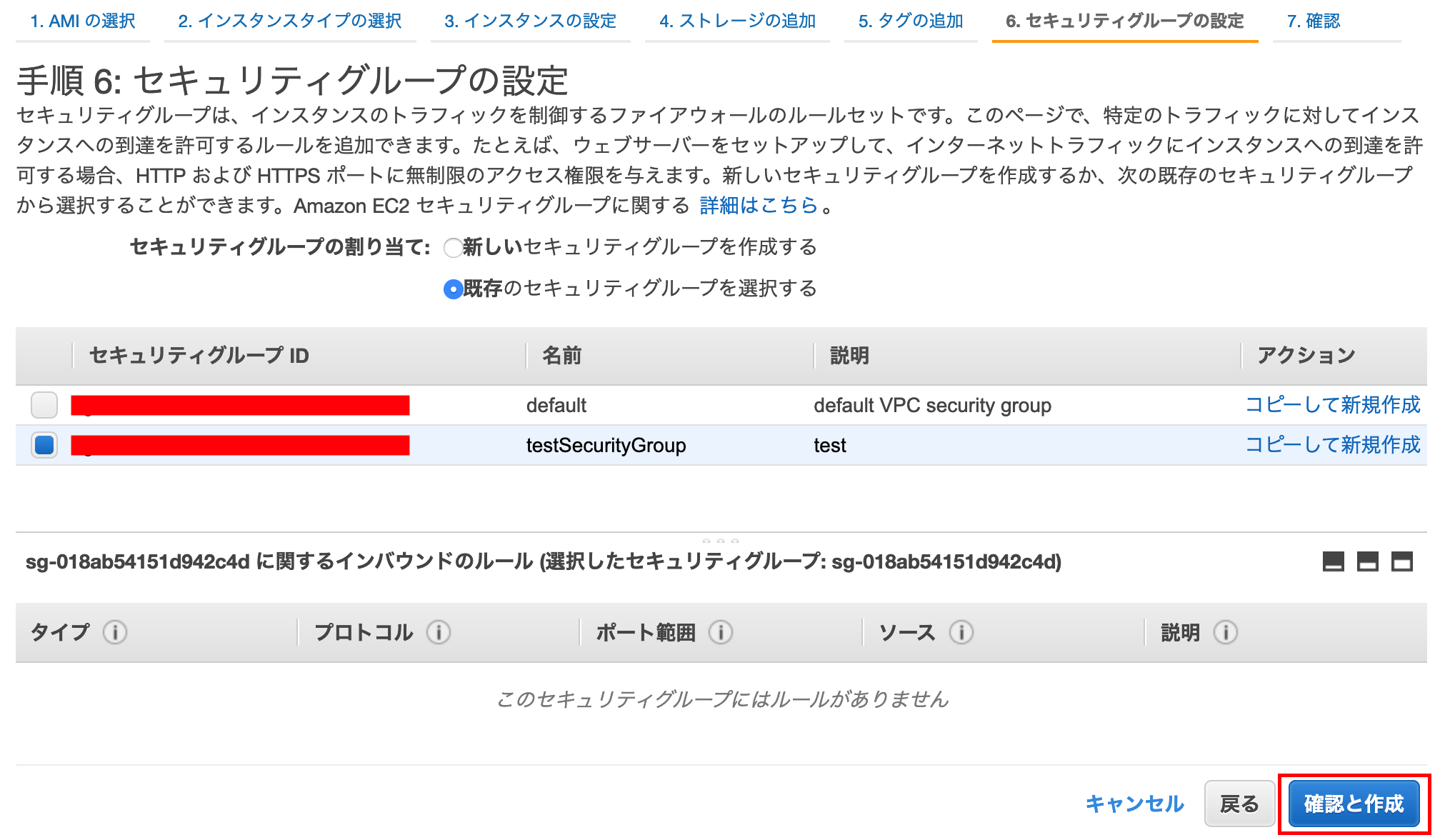Uncheck the testSecurityGroup checkbox
Screen dimensions: 1440x840
coord(44,445)
